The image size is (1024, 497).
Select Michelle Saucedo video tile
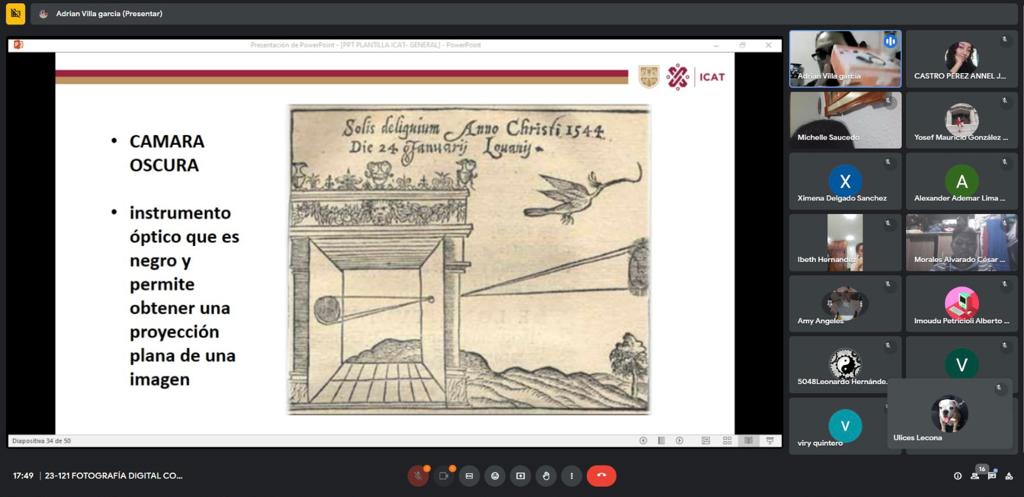click(x=845, y=120)
